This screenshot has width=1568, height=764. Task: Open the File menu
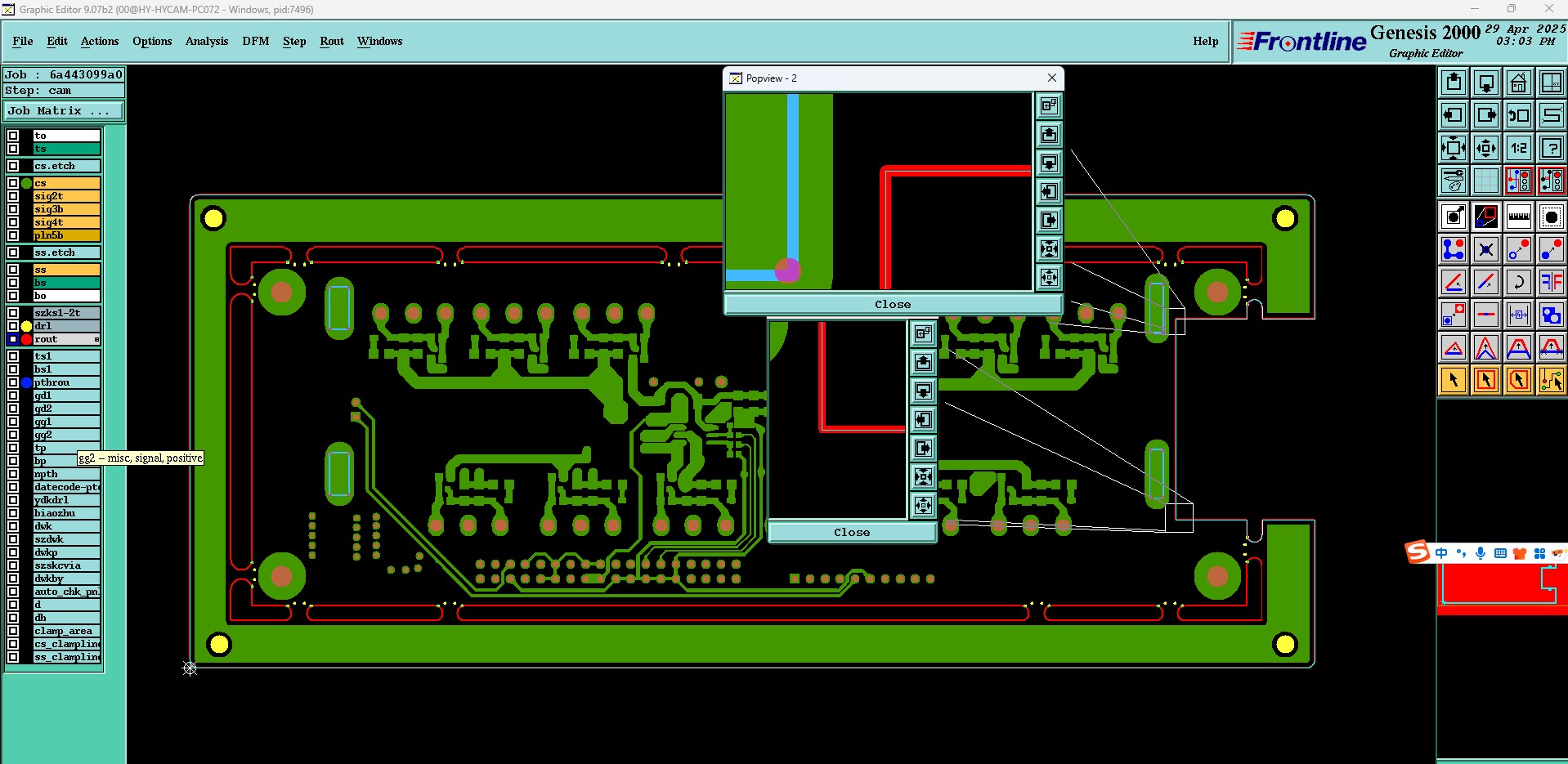tap(23, 41)
